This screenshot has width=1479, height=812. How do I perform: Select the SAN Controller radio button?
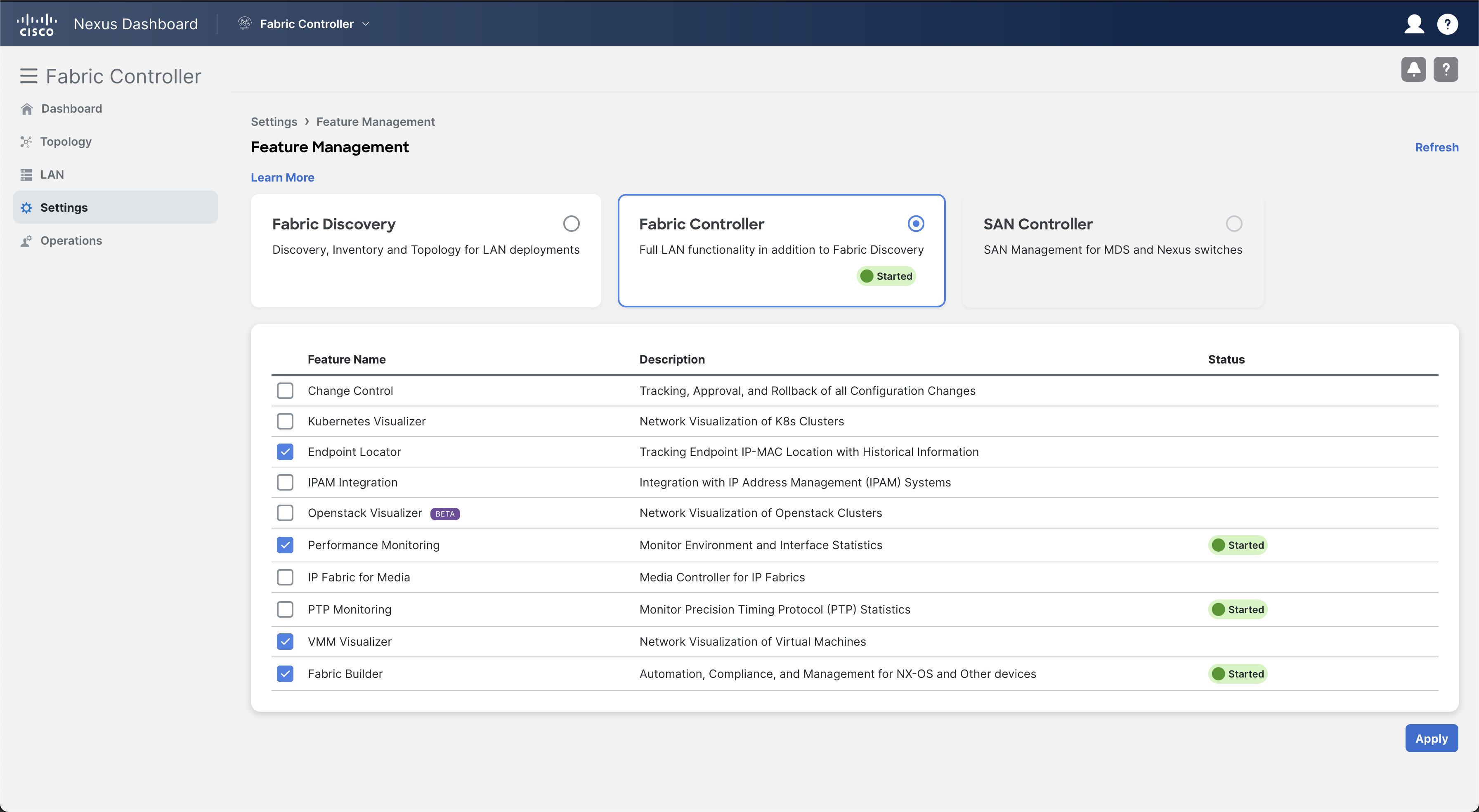tap(1233, 224)
